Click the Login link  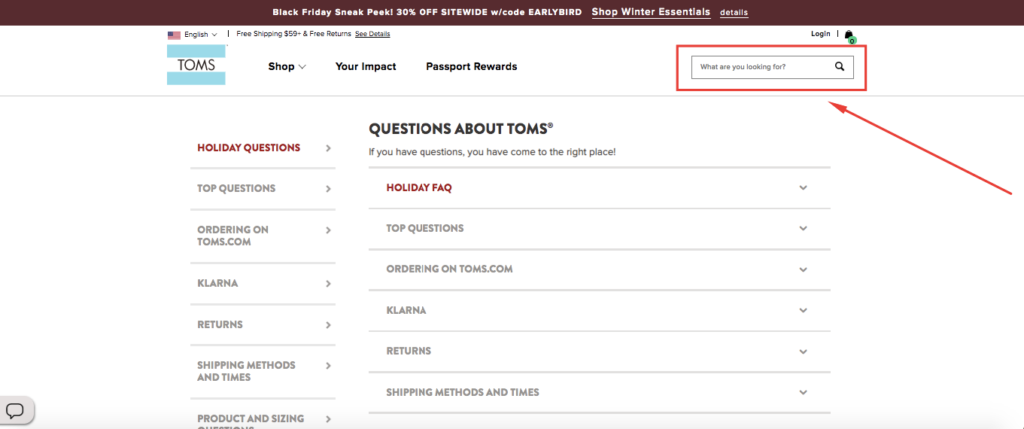point(820,34)
